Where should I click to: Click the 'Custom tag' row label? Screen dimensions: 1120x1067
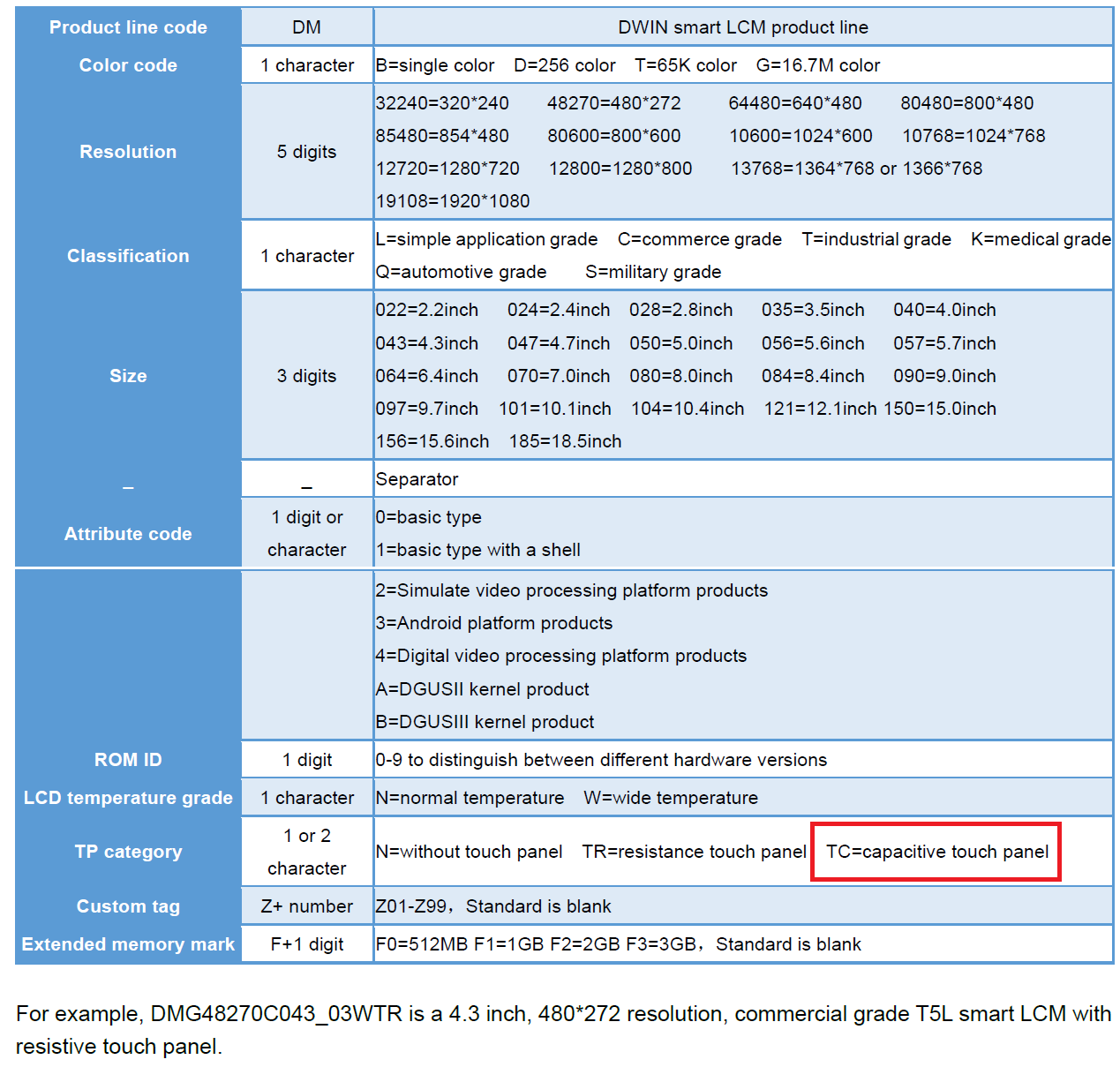click(x=128, y=906)
